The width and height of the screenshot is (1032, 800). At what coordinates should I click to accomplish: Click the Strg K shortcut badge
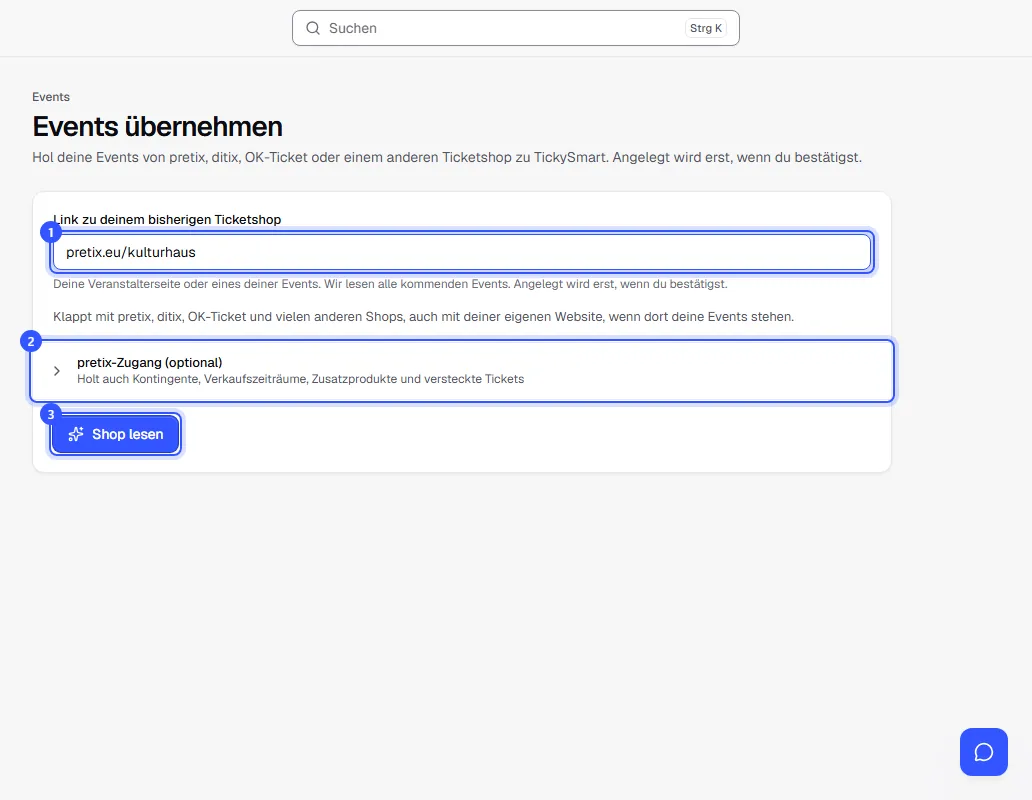(x=706, y=28)
